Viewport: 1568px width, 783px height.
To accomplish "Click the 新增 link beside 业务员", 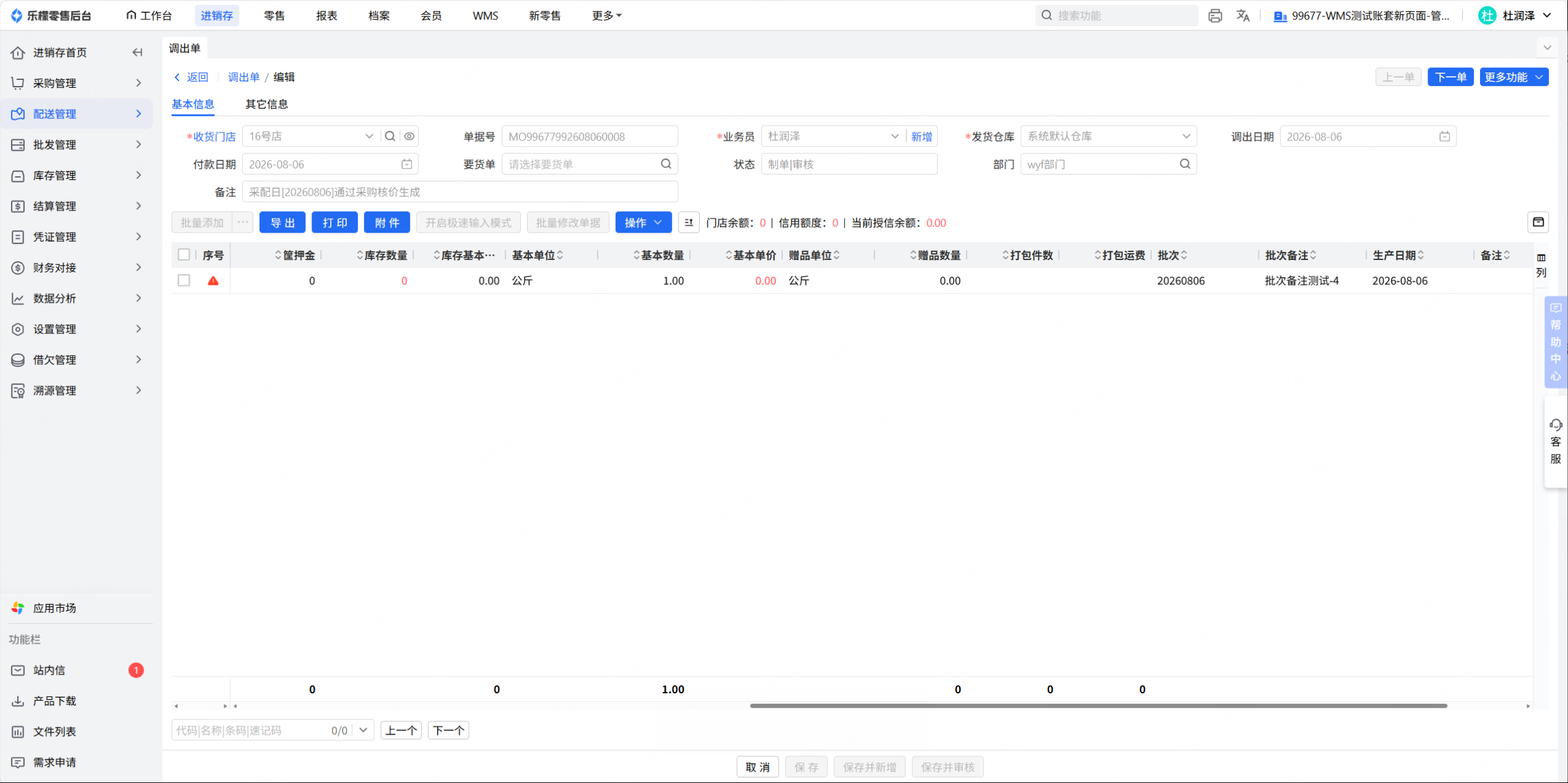I will (921, 136).
